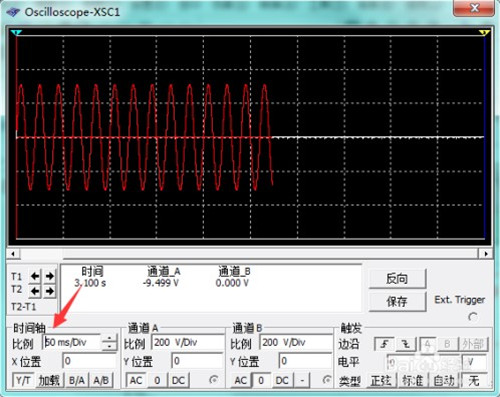
Task: Click Channel A scale field 200 V/Div
Action: tap(188, 342)
